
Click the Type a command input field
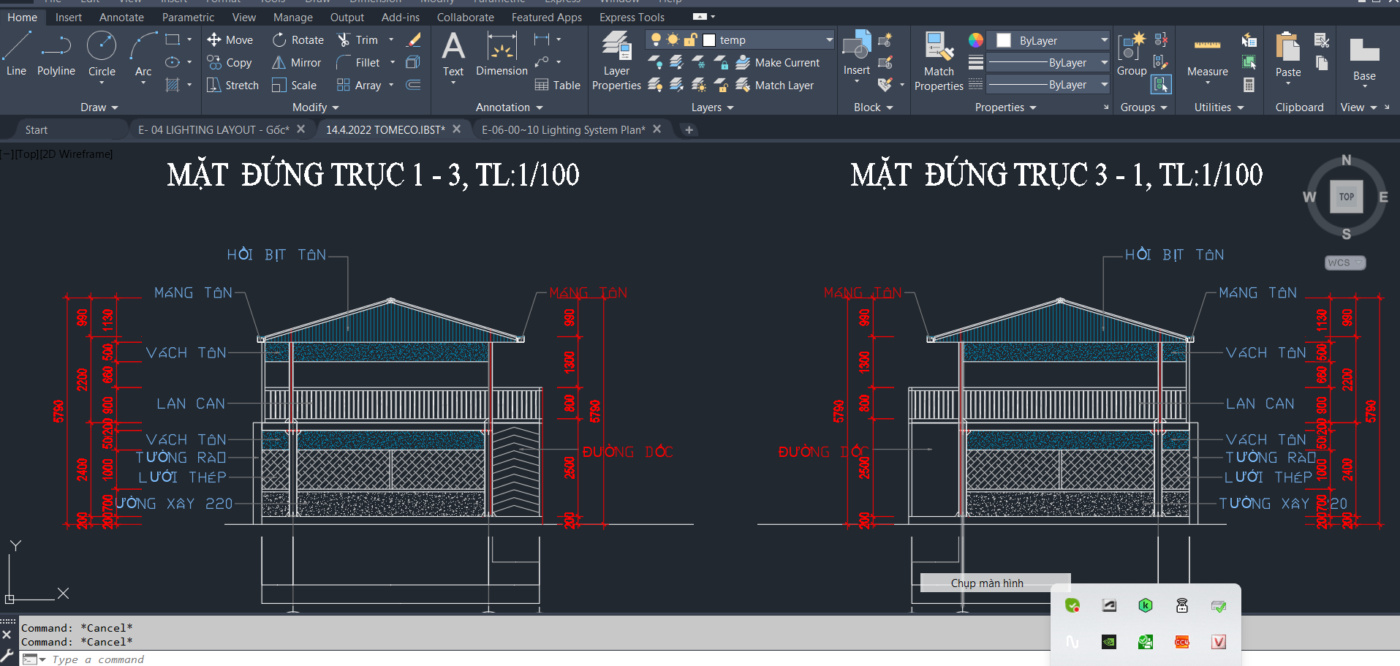coord(100,659)
